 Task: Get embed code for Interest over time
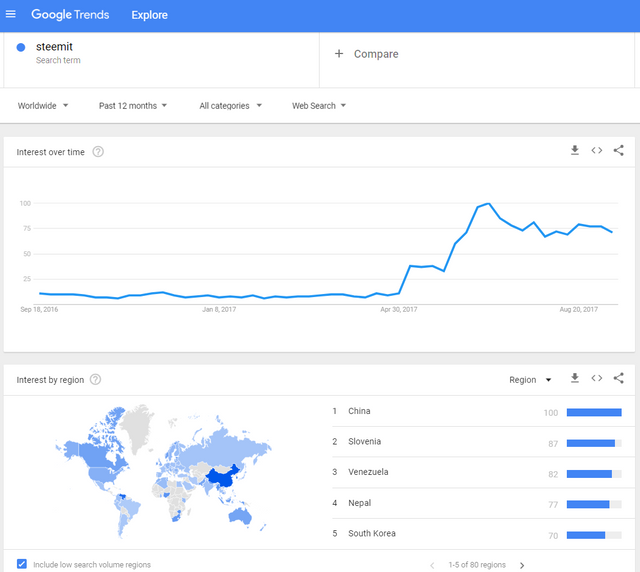tap(597, 150)
